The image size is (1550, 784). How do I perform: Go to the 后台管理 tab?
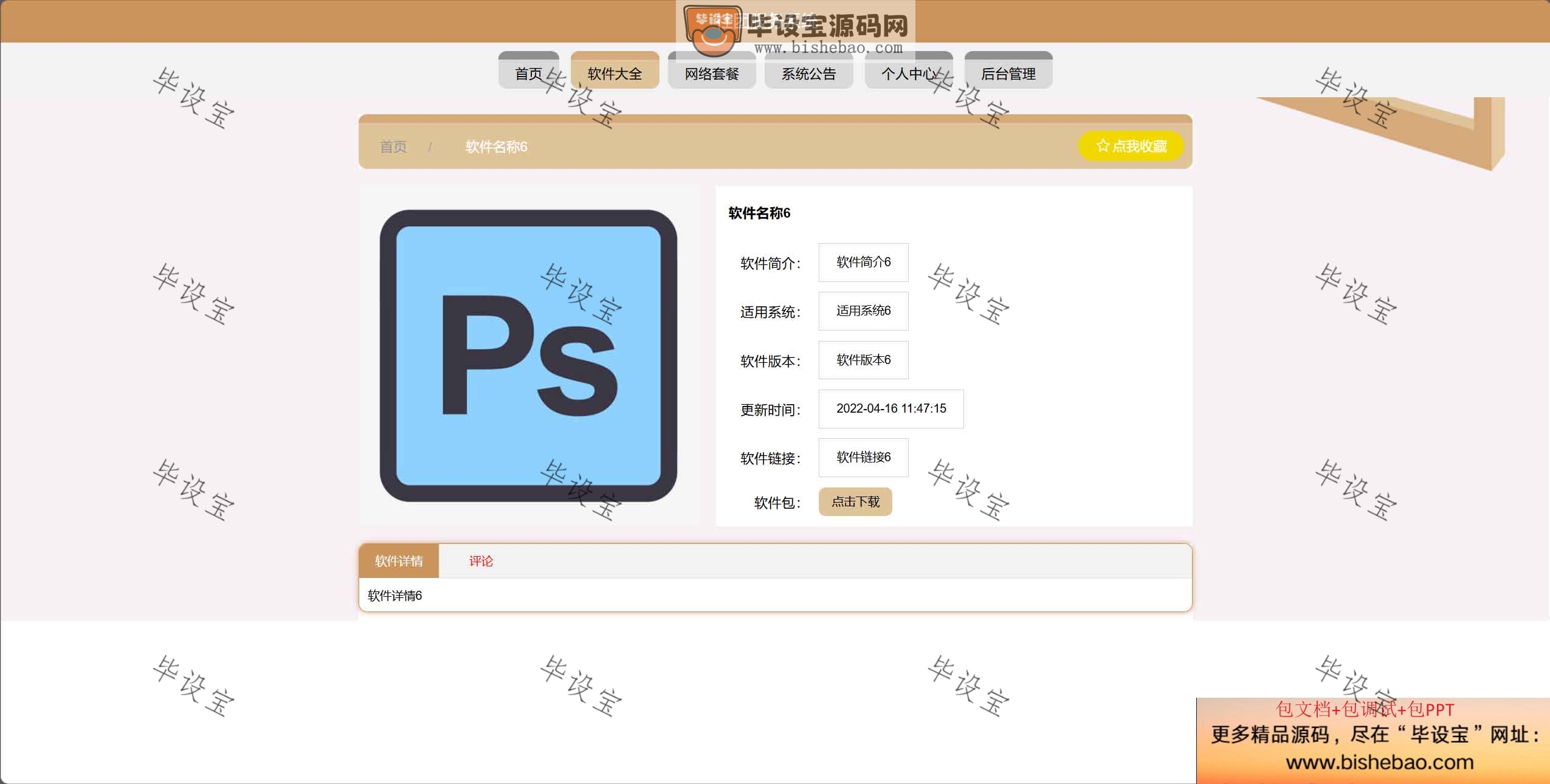[1008, 70]
